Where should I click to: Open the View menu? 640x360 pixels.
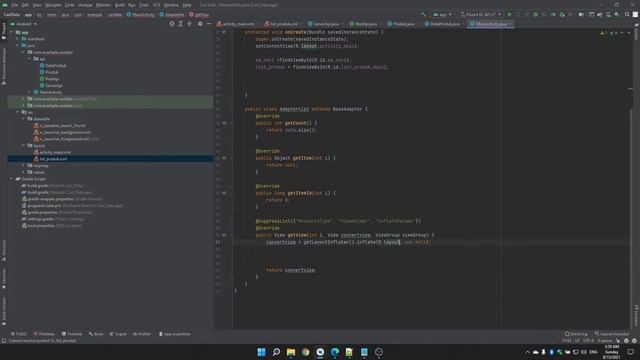pos(37,5)
